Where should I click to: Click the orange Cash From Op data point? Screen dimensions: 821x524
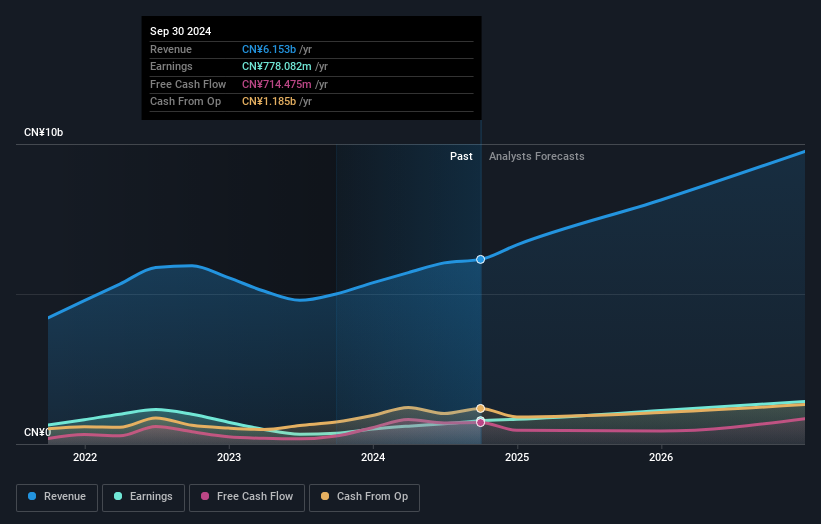click(x=480, y=408)
